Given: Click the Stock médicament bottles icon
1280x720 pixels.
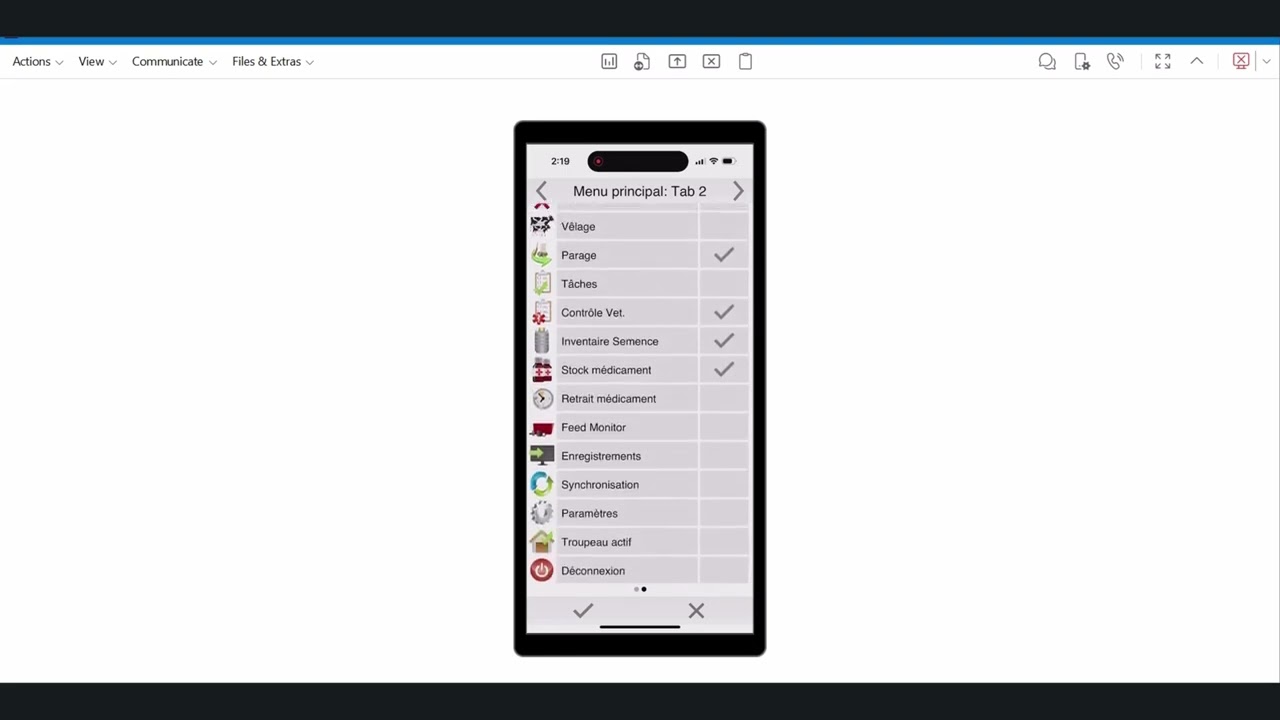Looking at the screenshot, I should [x=541, y=370].
